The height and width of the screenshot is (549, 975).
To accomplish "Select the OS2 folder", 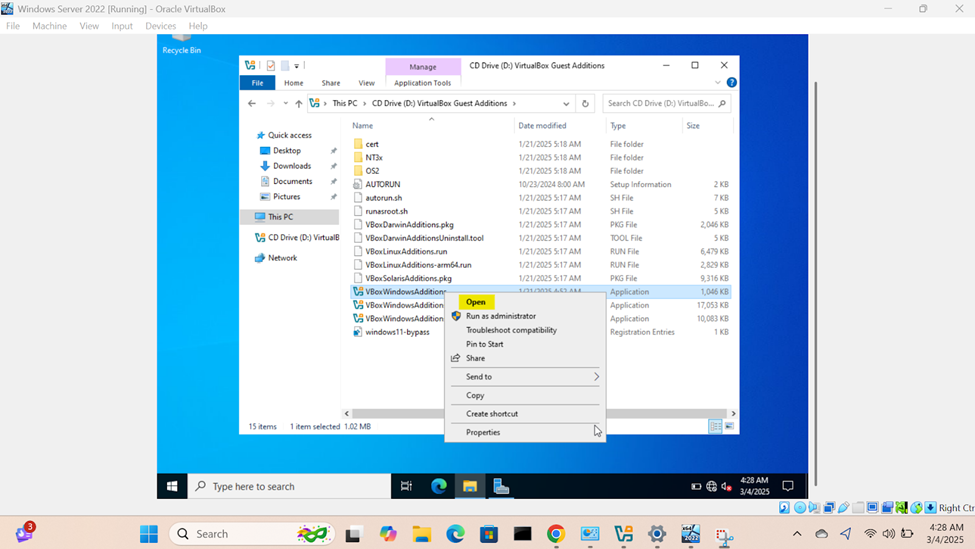I will 372,171.
